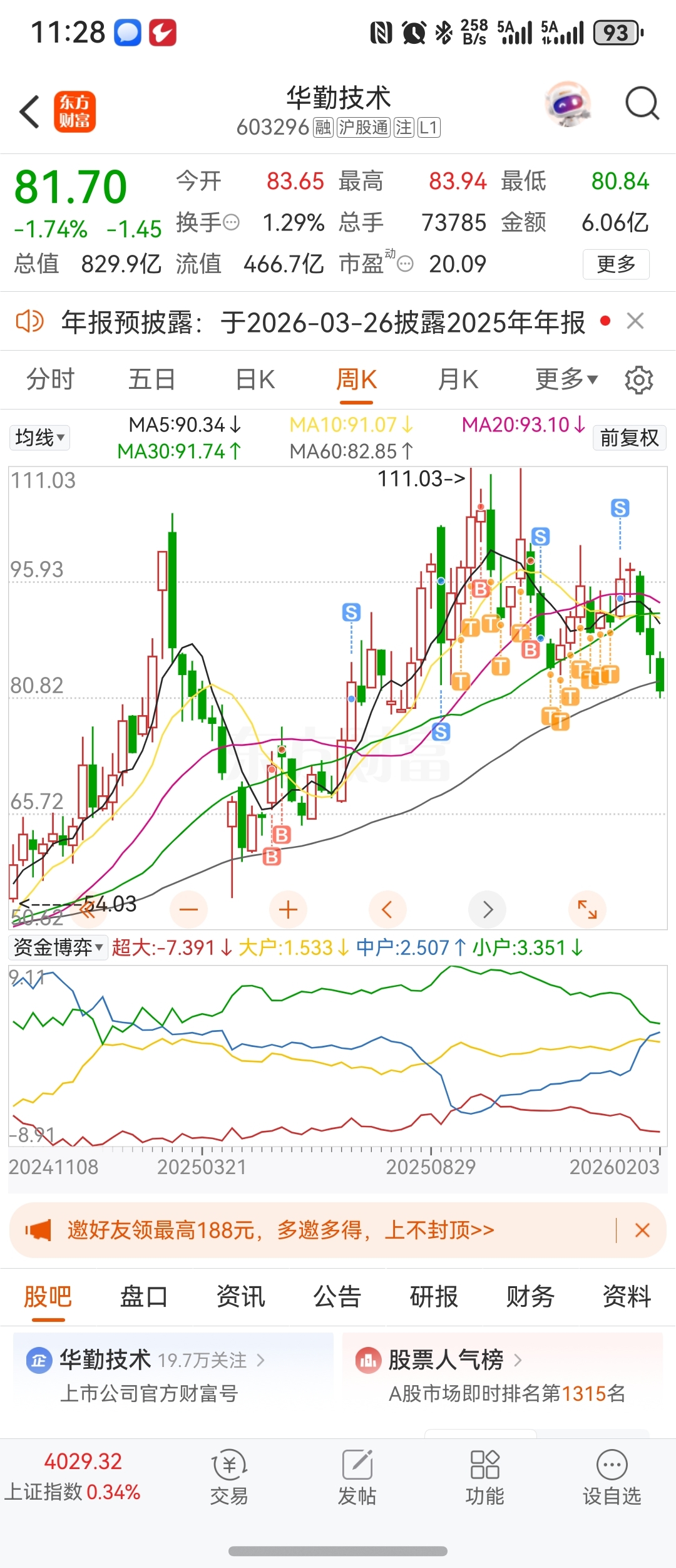Tap the 融 margin badge
Image resolution: width=676 pixels, height=1568 pixels.
point(323,128)
